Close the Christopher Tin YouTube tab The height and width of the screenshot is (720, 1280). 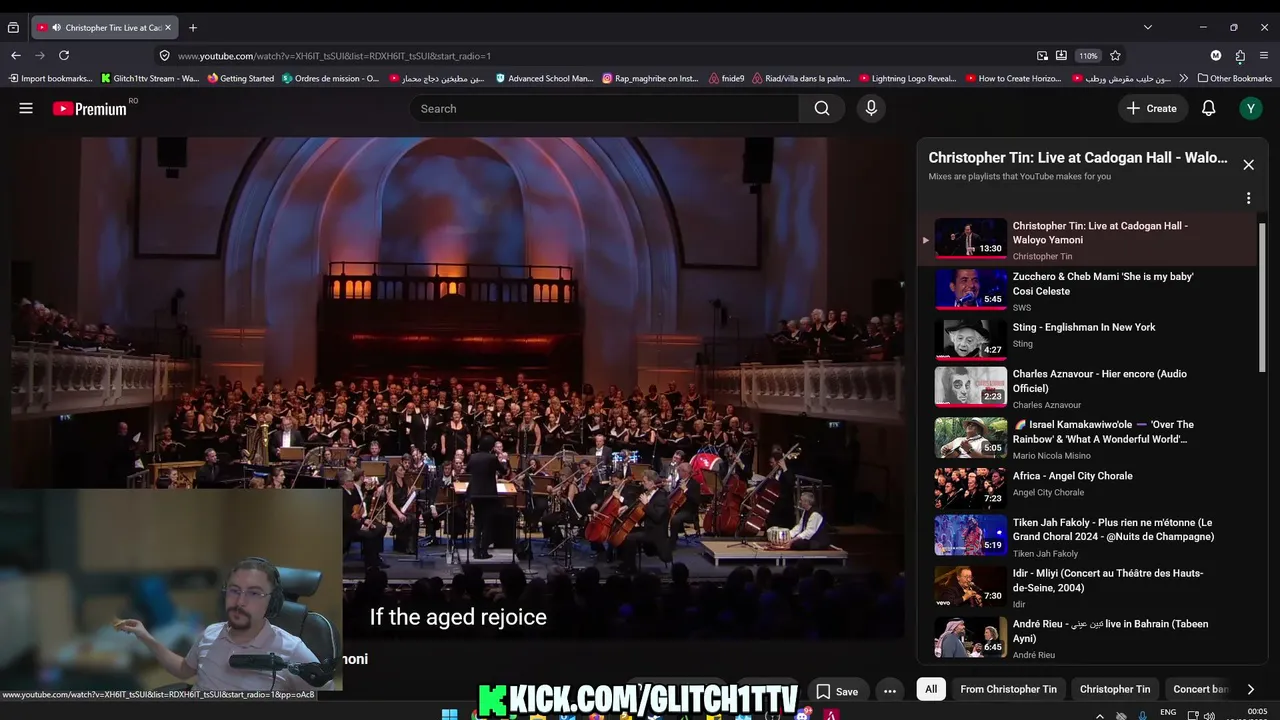(168, 28)
